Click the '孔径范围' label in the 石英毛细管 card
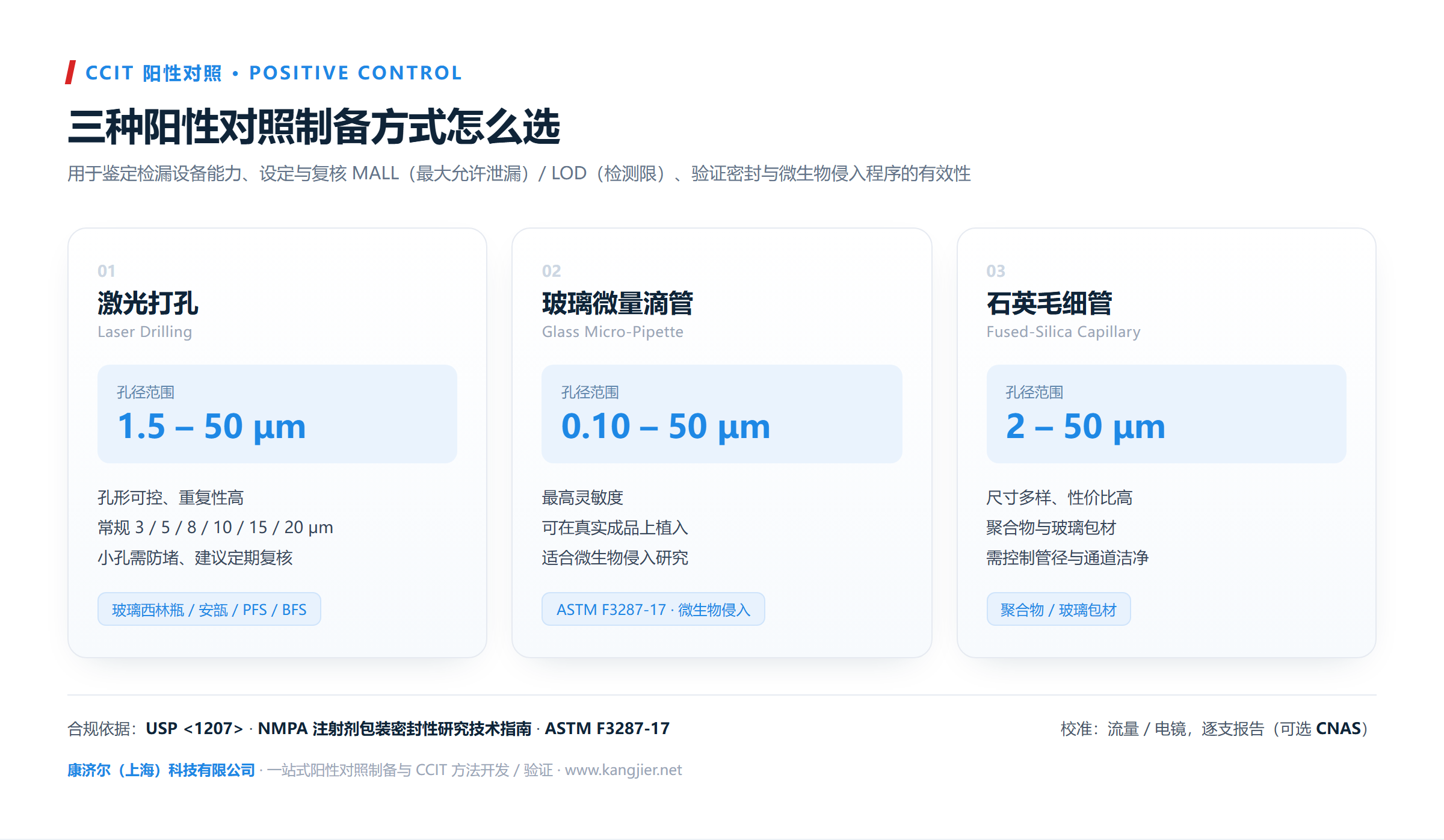The image size is (1444, 840). [1034, 392]
